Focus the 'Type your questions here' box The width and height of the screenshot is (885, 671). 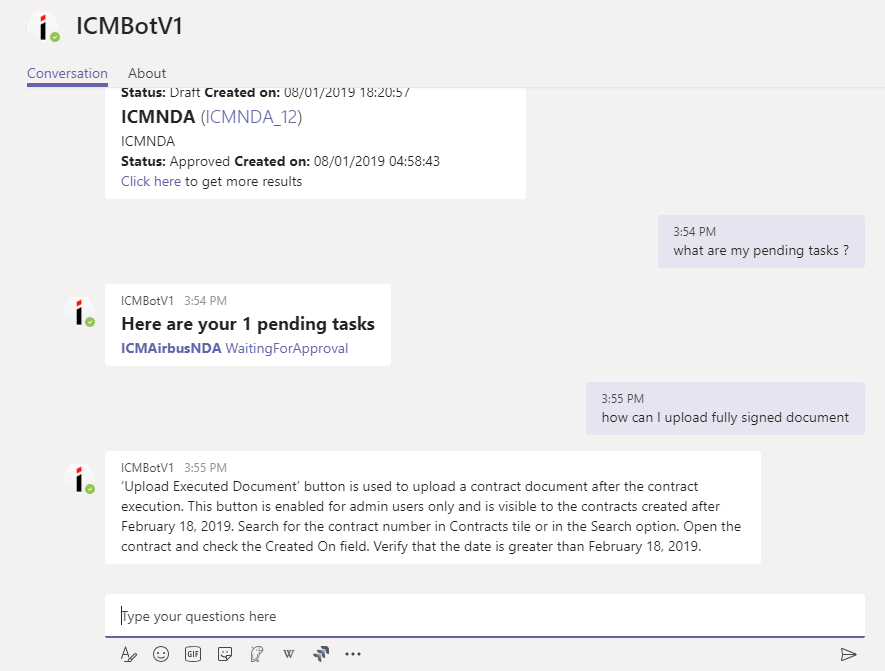484,616
